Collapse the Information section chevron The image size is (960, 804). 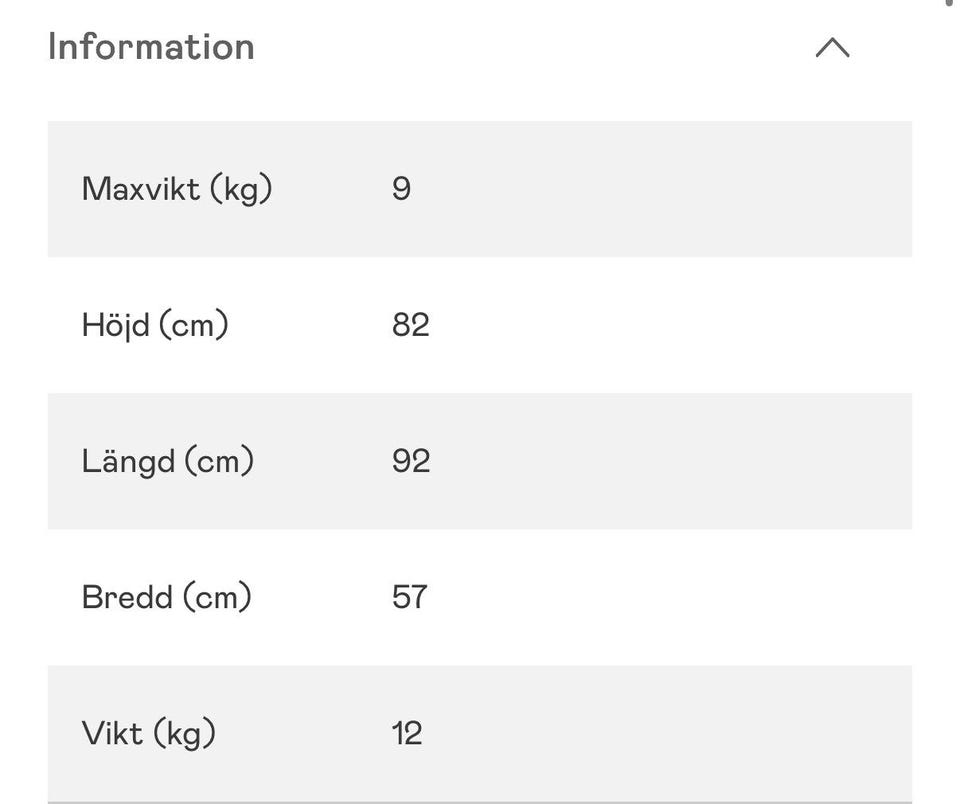point(832,47)
